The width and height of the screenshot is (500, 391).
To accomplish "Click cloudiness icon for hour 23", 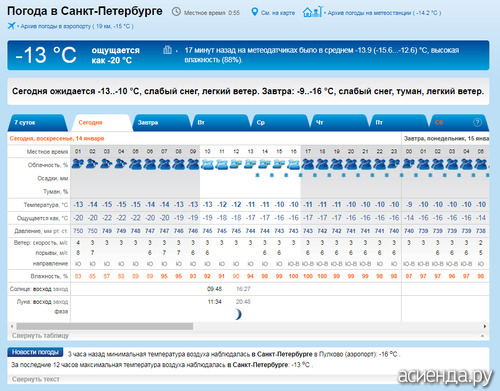I will 394,164.
